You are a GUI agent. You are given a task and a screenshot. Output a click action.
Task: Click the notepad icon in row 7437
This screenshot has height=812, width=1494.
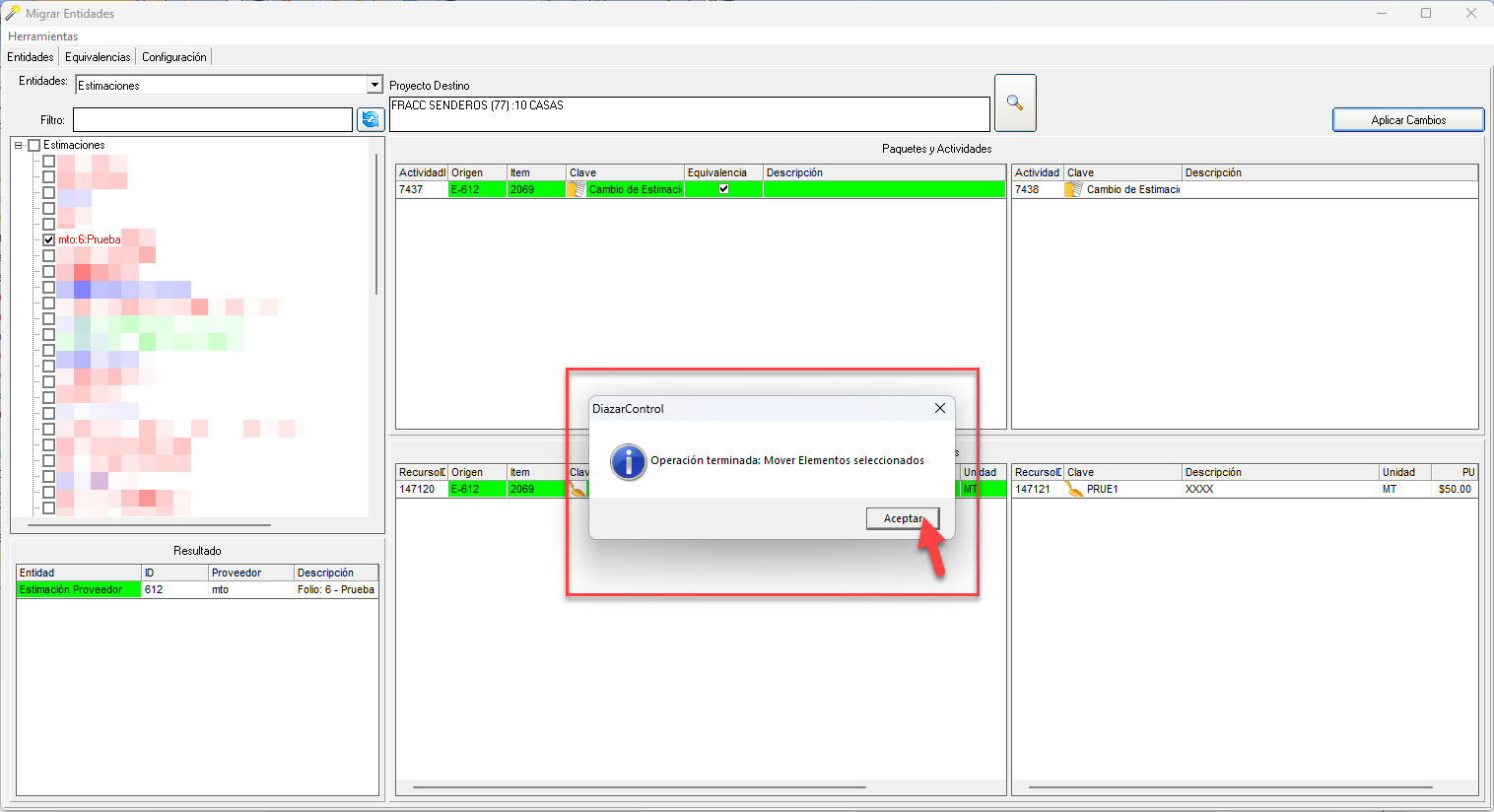[x=577, y=189]
